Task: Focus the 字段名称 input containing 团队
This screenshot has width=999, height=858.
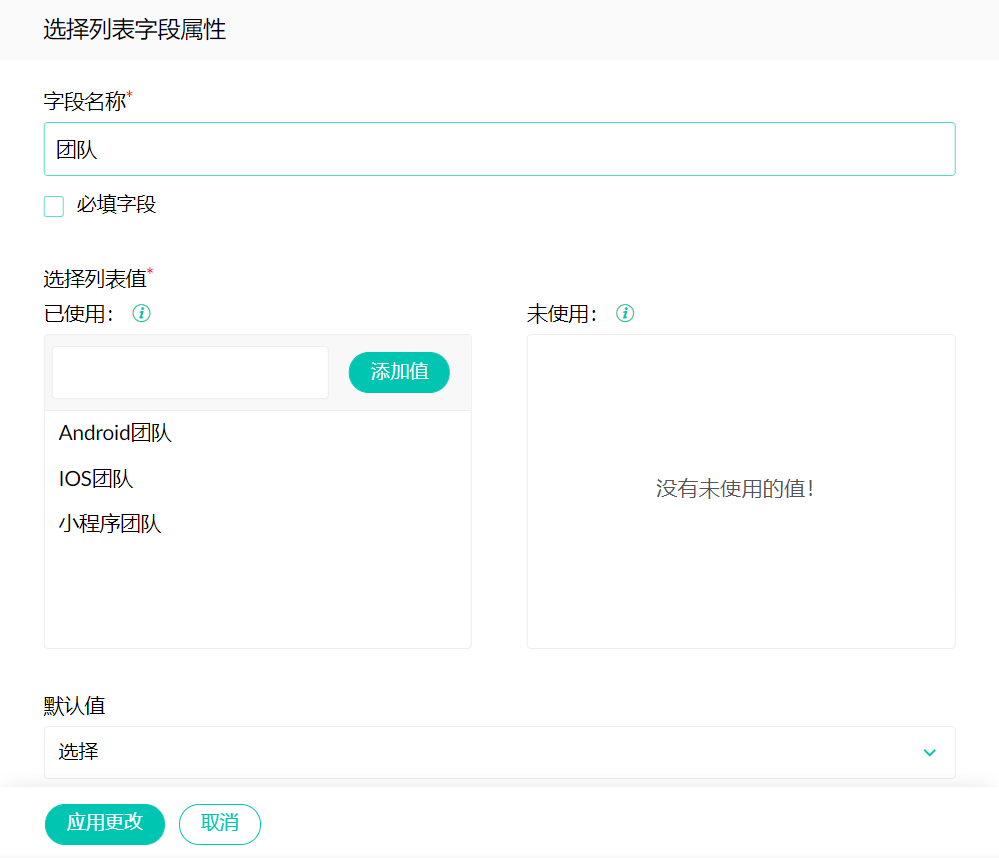Action: click(499, 149)
